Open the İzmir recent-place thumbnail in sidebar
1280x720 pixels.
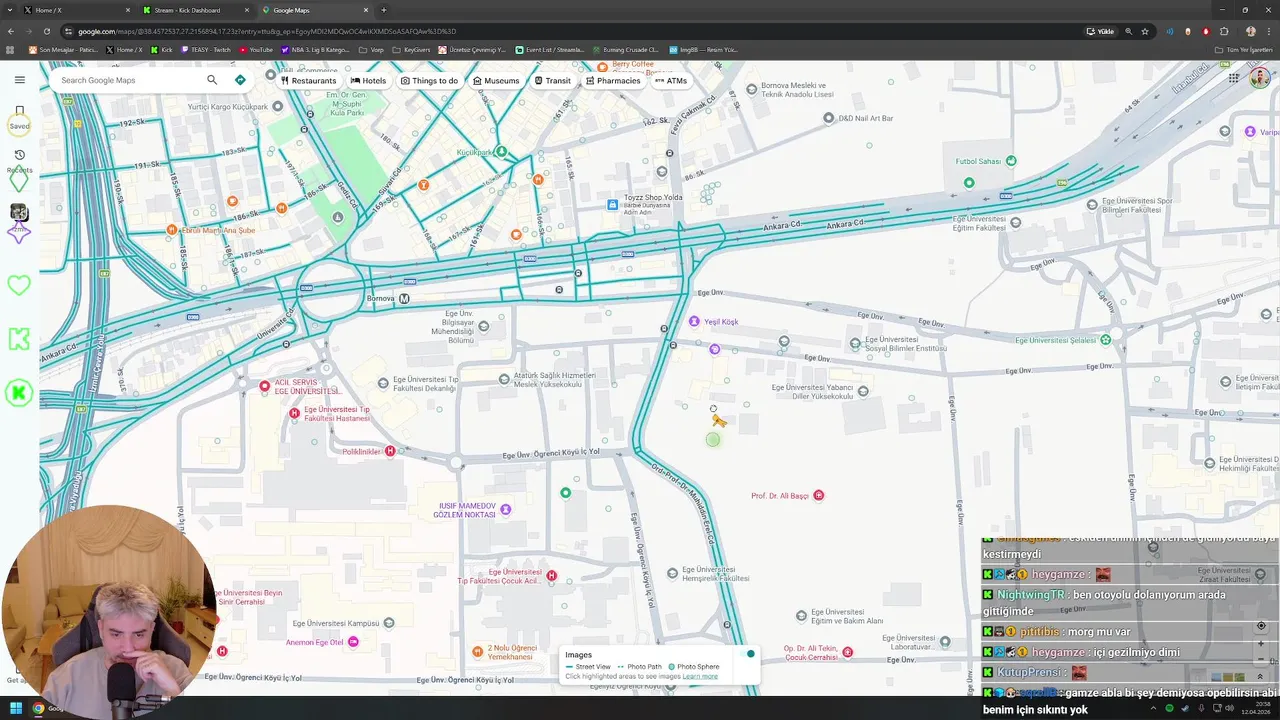pyautogui.click(x=19, y=213)
